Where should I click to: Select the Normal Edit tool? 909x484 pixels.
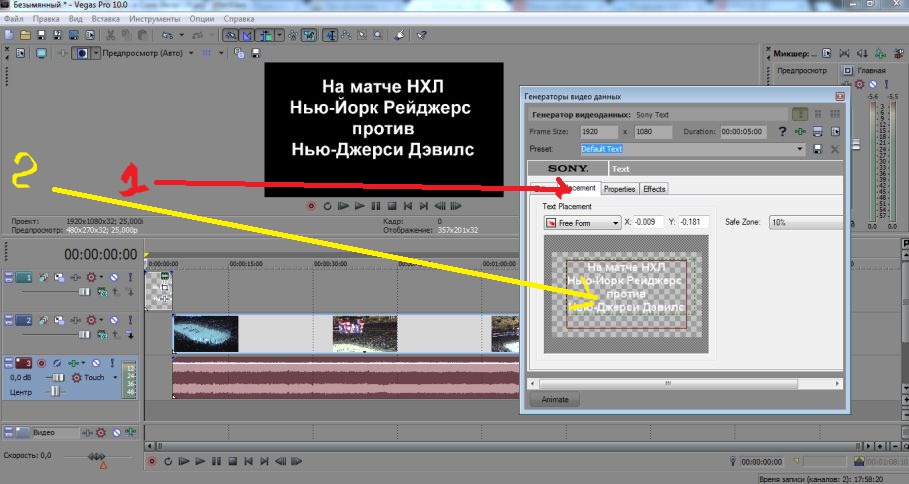[330, 35]
